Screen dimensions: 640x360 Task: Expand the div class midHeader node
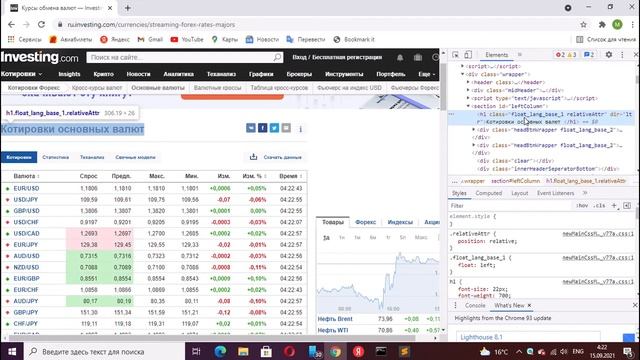(x=468, y=90)
